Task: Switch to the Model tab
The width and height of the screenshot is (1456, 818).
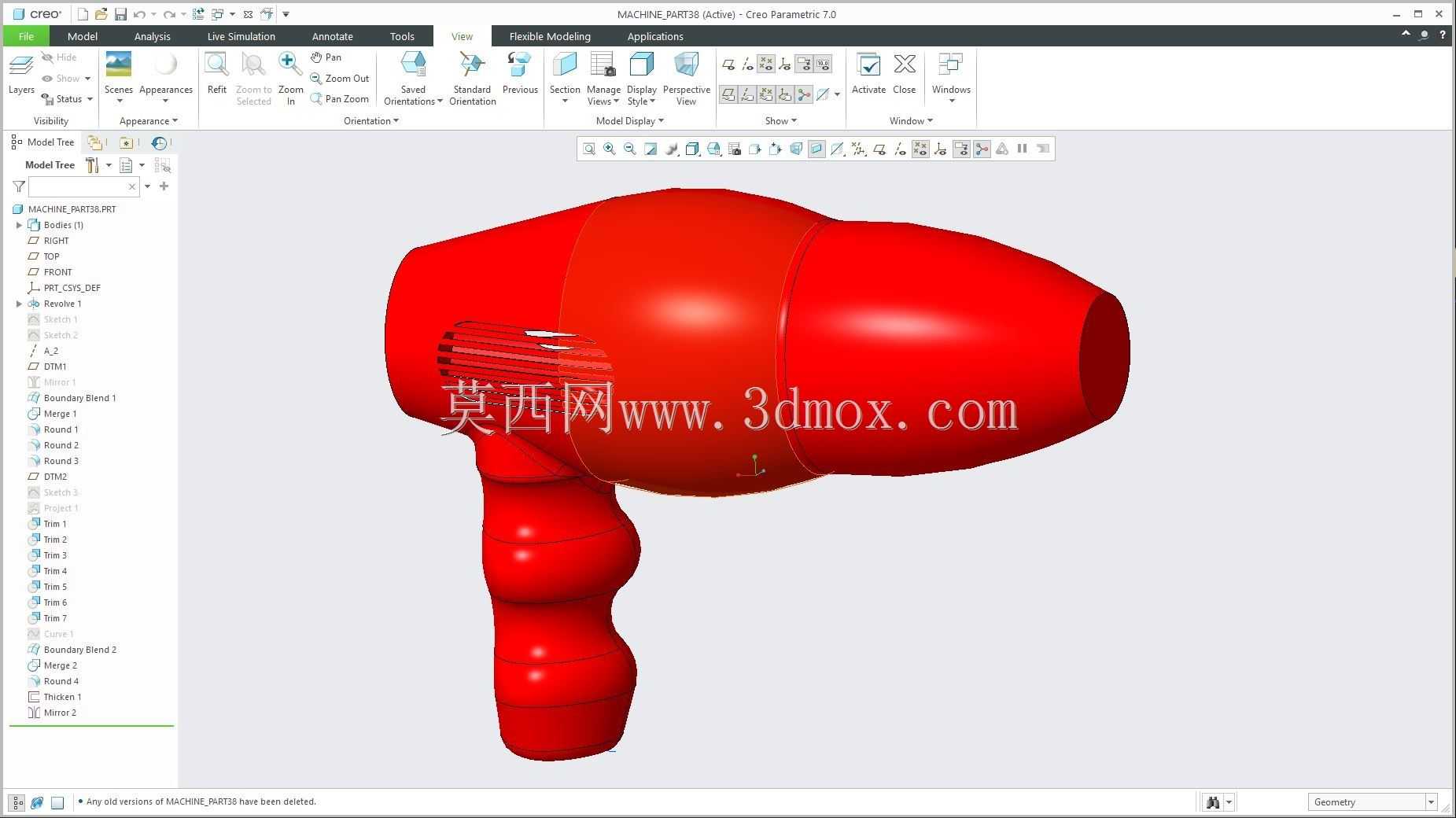Action: tap(83, 36)
